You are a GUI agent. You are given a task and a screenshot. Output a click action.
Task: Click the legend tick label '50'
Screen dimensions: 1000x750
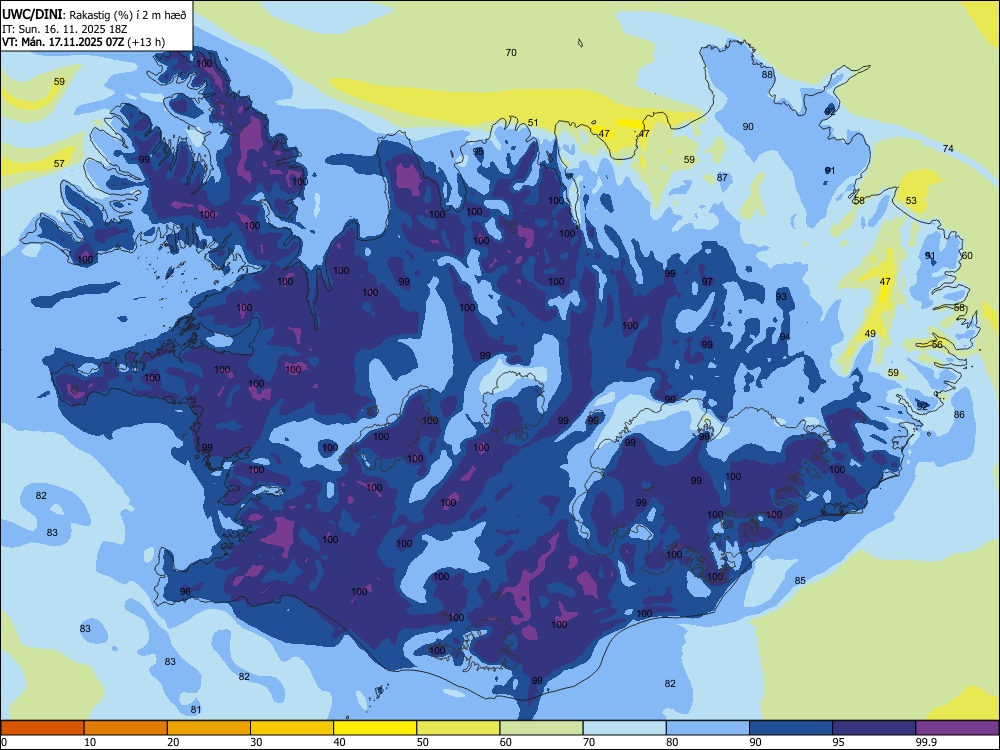tap(422, 742)
